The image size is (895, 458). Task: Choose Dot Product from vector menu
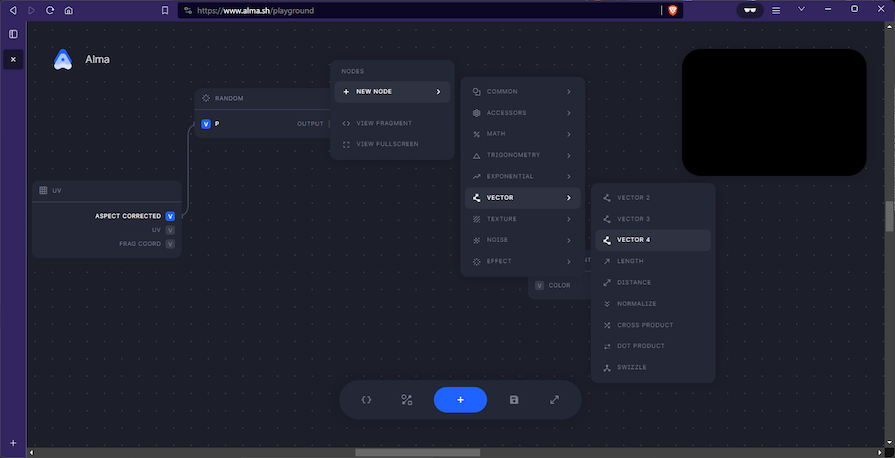652,346
